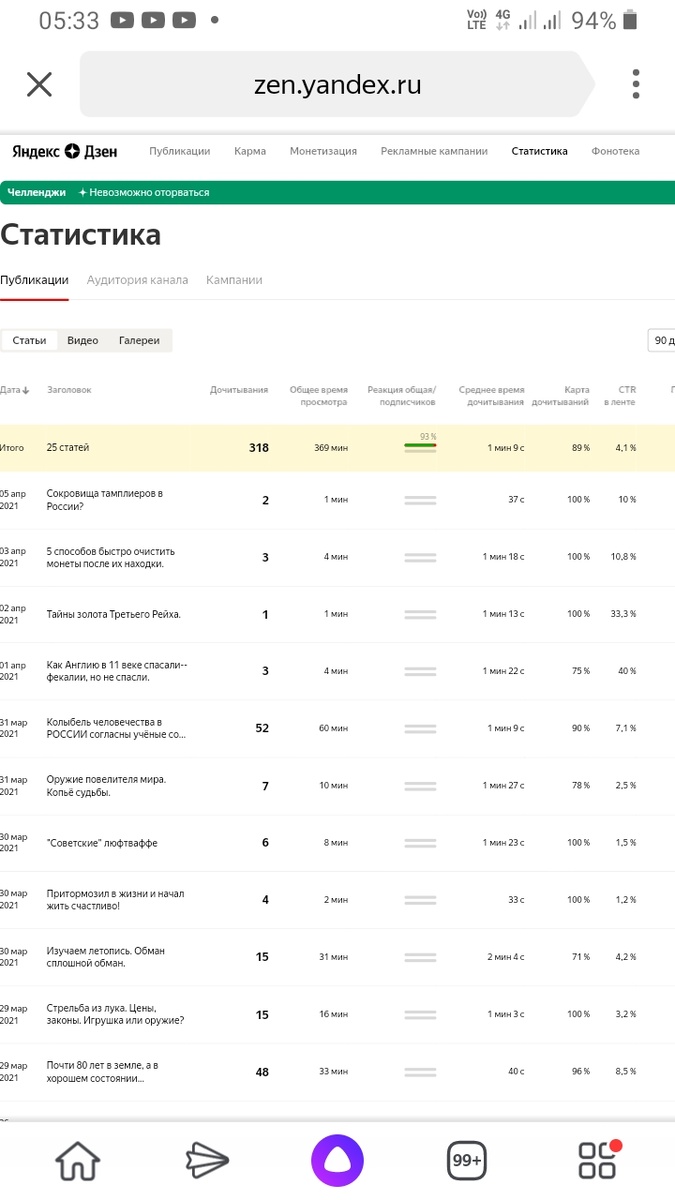The height and width of the screenshot is (1200, 675).
Task: Open the Yandex Zen logo home link
Action: click(x=65, y=151)
